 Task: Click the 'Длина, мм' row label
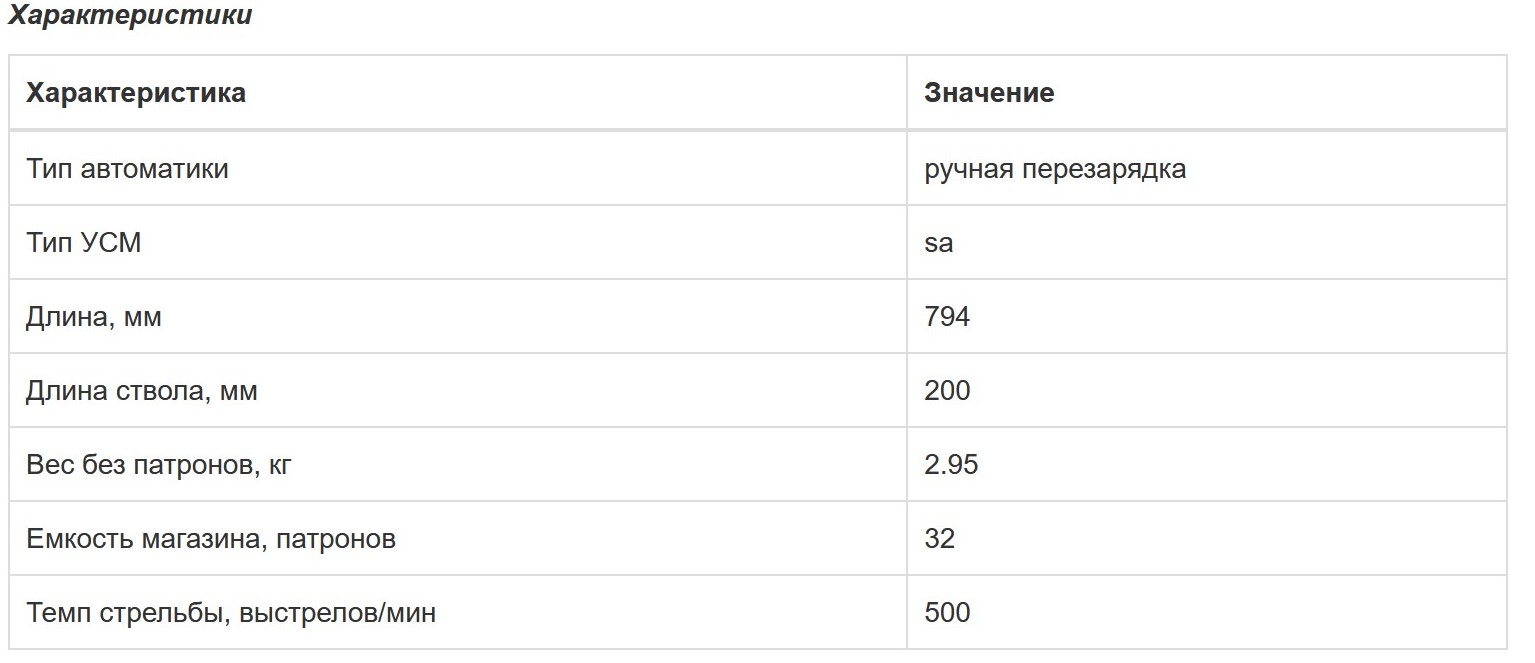click(x=94, y=317)
